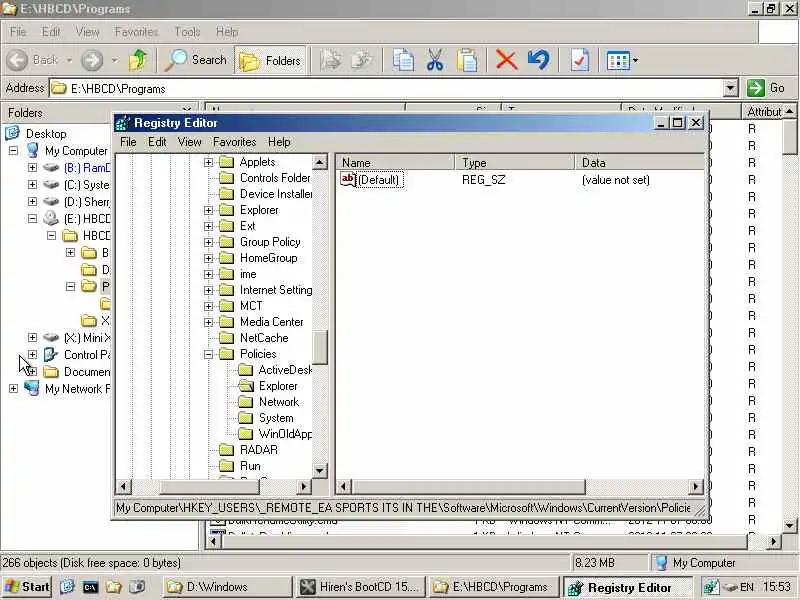This screenshot has width=800, height=600.
Task: Expand the Applets registry key
Action: pos(208,162)
